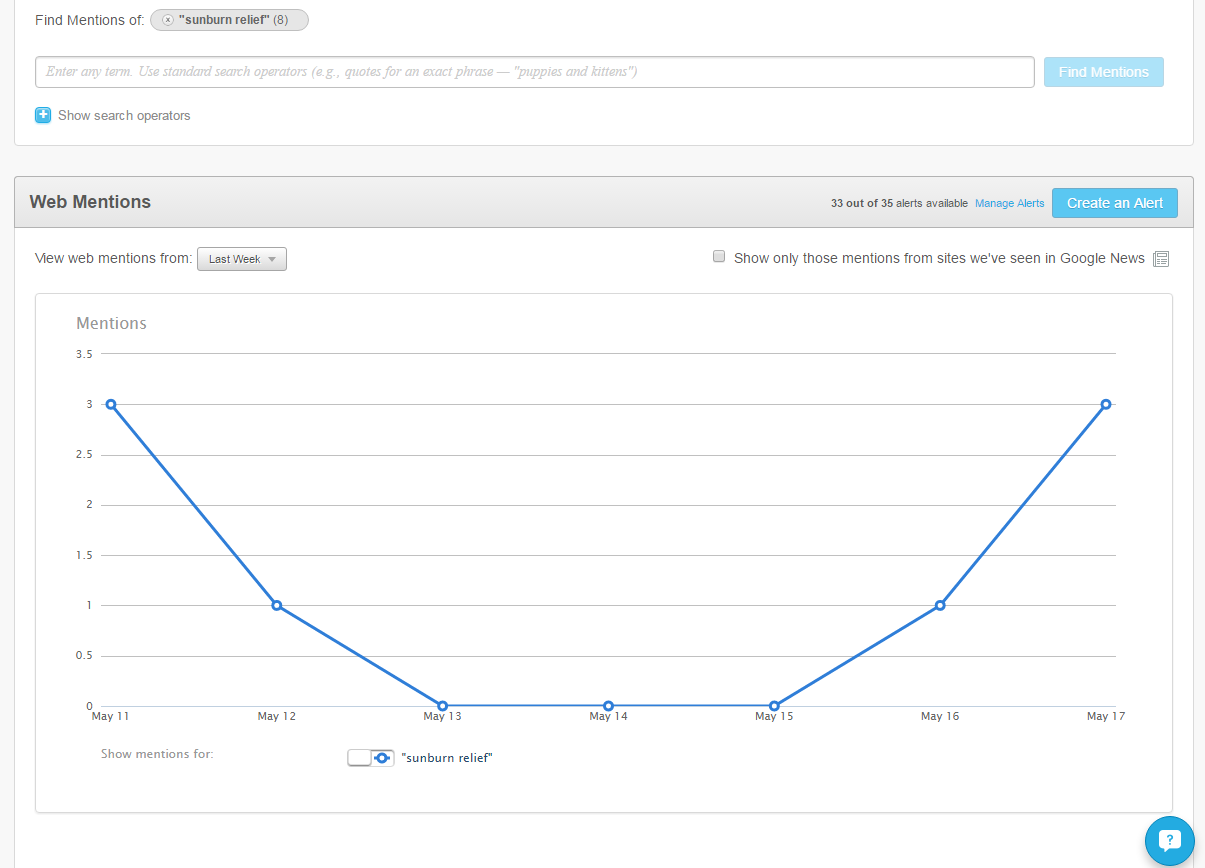This screenshot has width=1205, height=868.
Task: Click the "sunburn relief" legend label
Action: coord(447,757)
